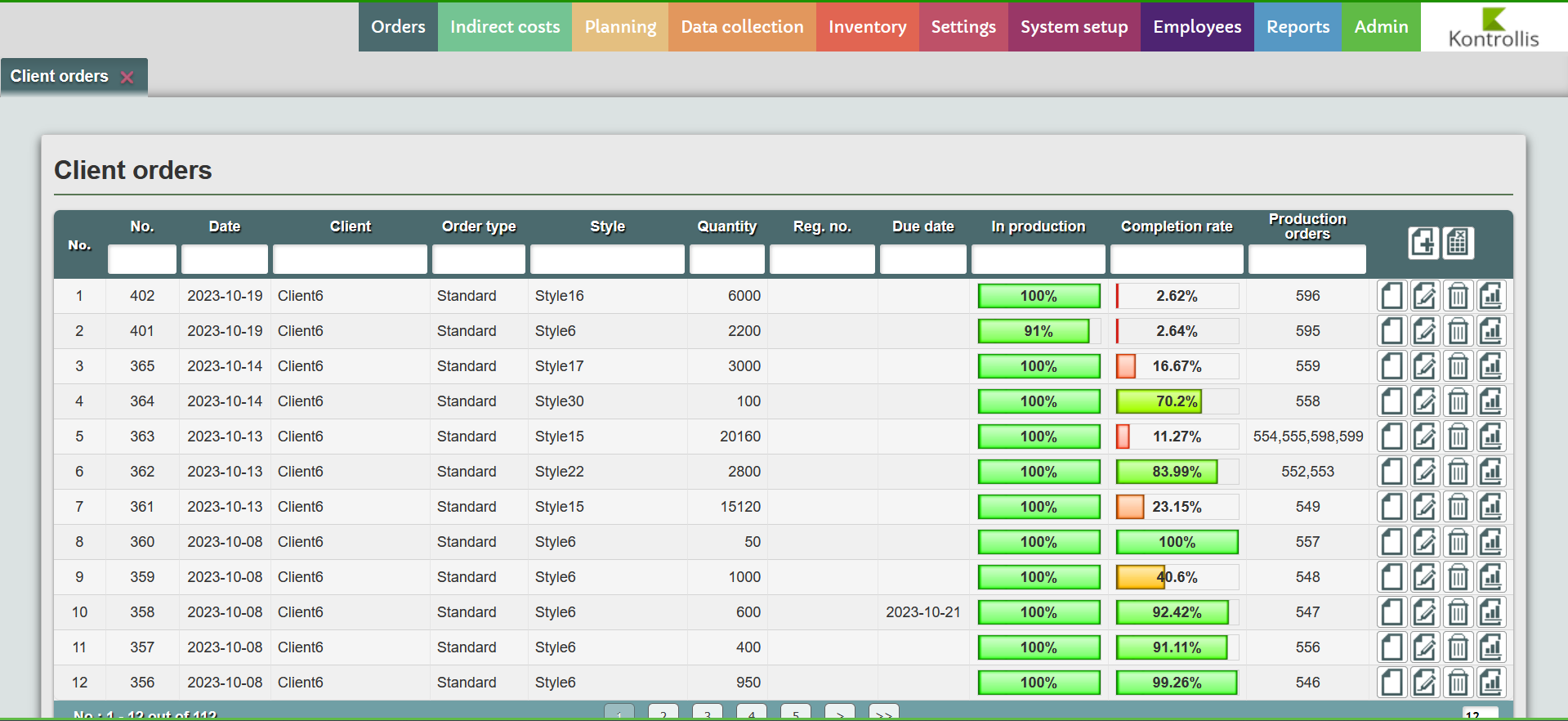View document icon for order 365
The image size is (1568, 721).
click(1392, 366)
